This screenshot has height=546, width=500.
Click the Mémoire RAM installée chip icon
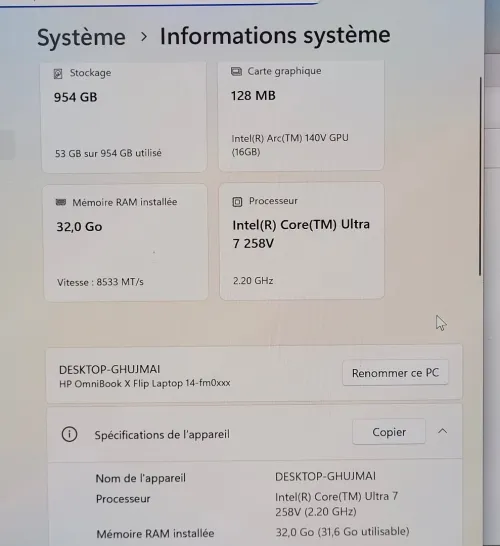61,202
